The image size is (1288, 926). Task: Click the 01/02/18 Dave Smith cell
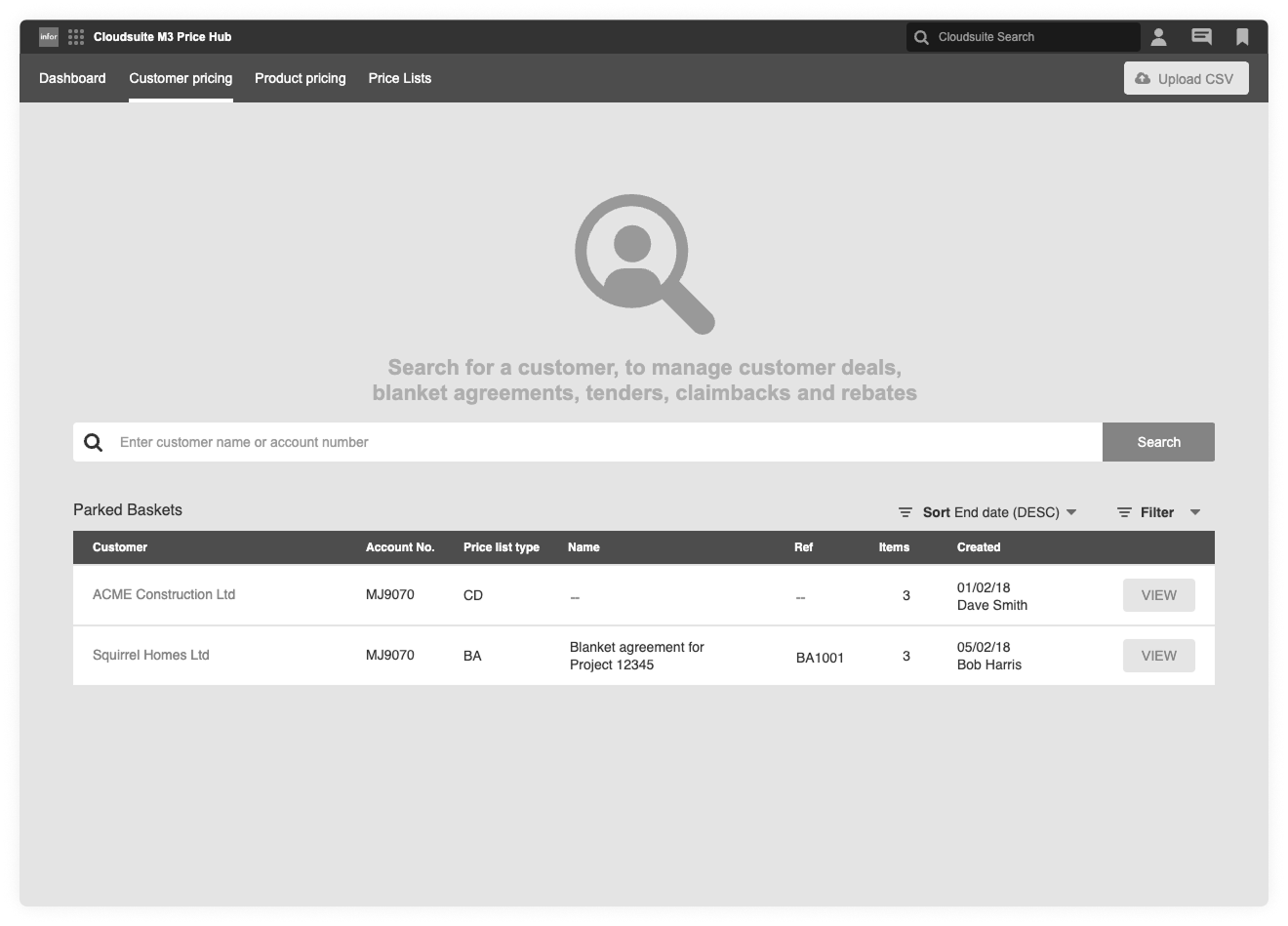click(992, 596)
